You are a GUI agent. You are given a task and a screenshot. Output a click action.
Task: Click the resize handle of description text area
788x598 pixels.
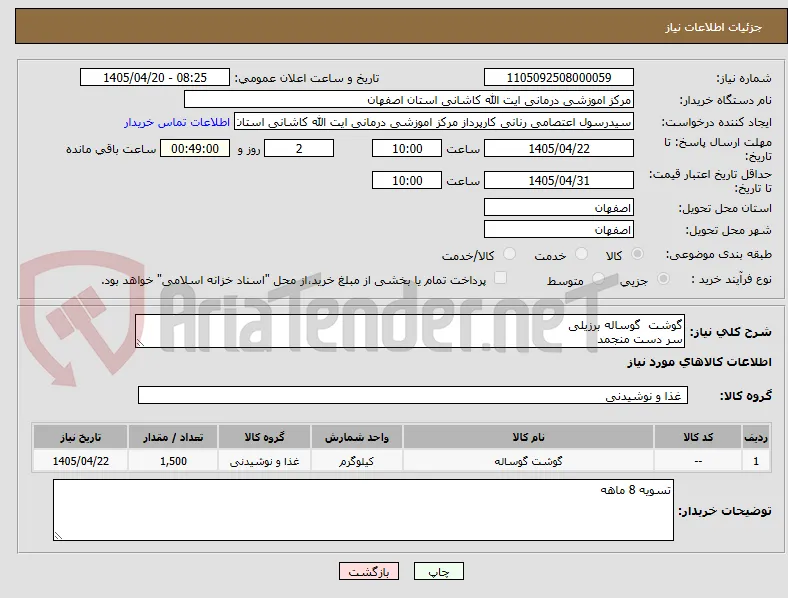click(140, 343)
